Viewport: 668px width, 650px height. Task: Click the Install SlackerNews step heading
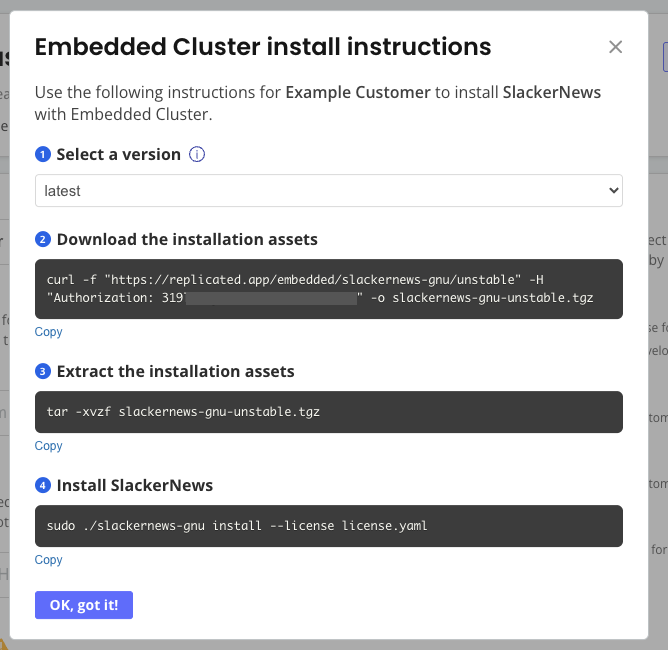click(x=135, y=486)
